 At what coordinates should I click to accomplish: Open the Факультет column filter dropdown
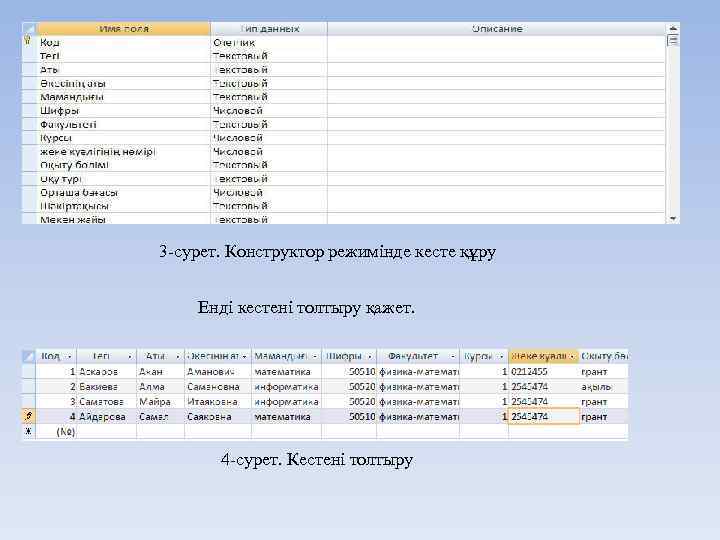[453, 356]
